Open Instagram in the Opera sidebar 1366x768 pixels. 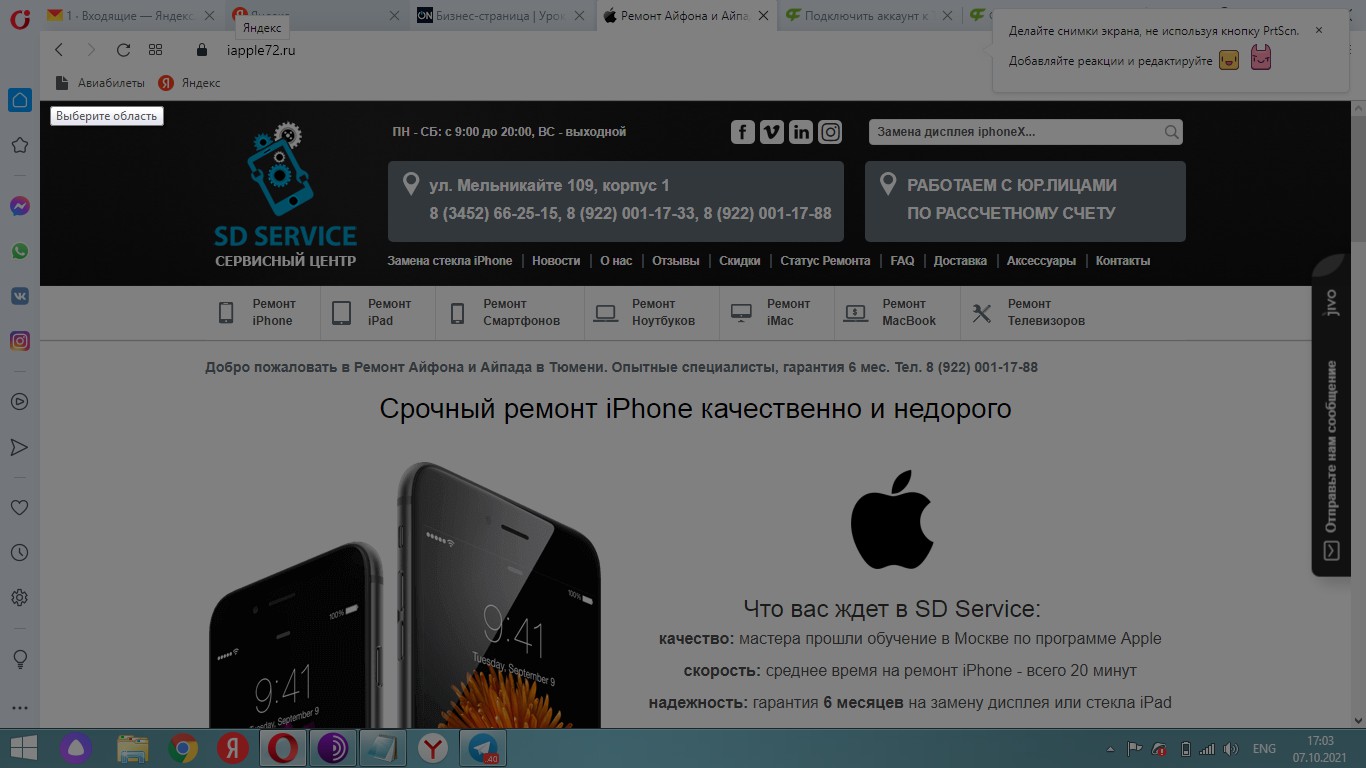pos(19,341)
